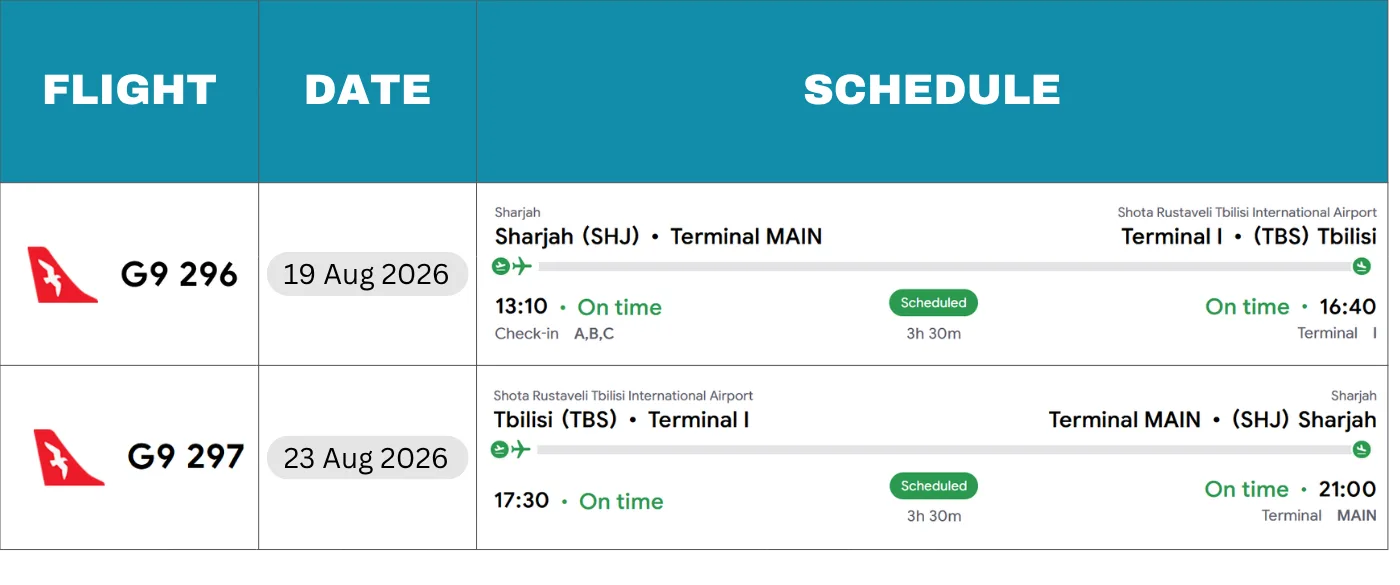This screenshot has height=585, width=1400.
Task: Select the 19 Aug 2026 date pill
Action: (367, 274)
